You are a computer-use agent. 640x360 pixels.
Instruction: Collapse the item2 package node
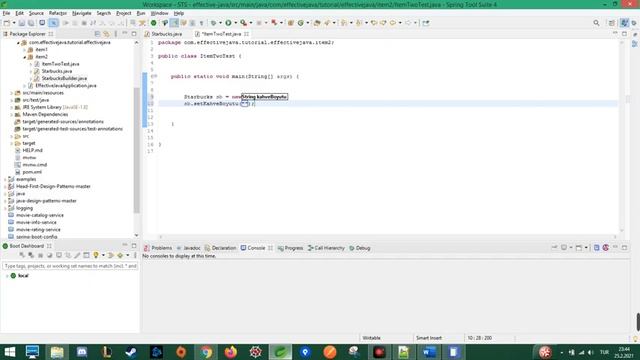coord(24,57)
